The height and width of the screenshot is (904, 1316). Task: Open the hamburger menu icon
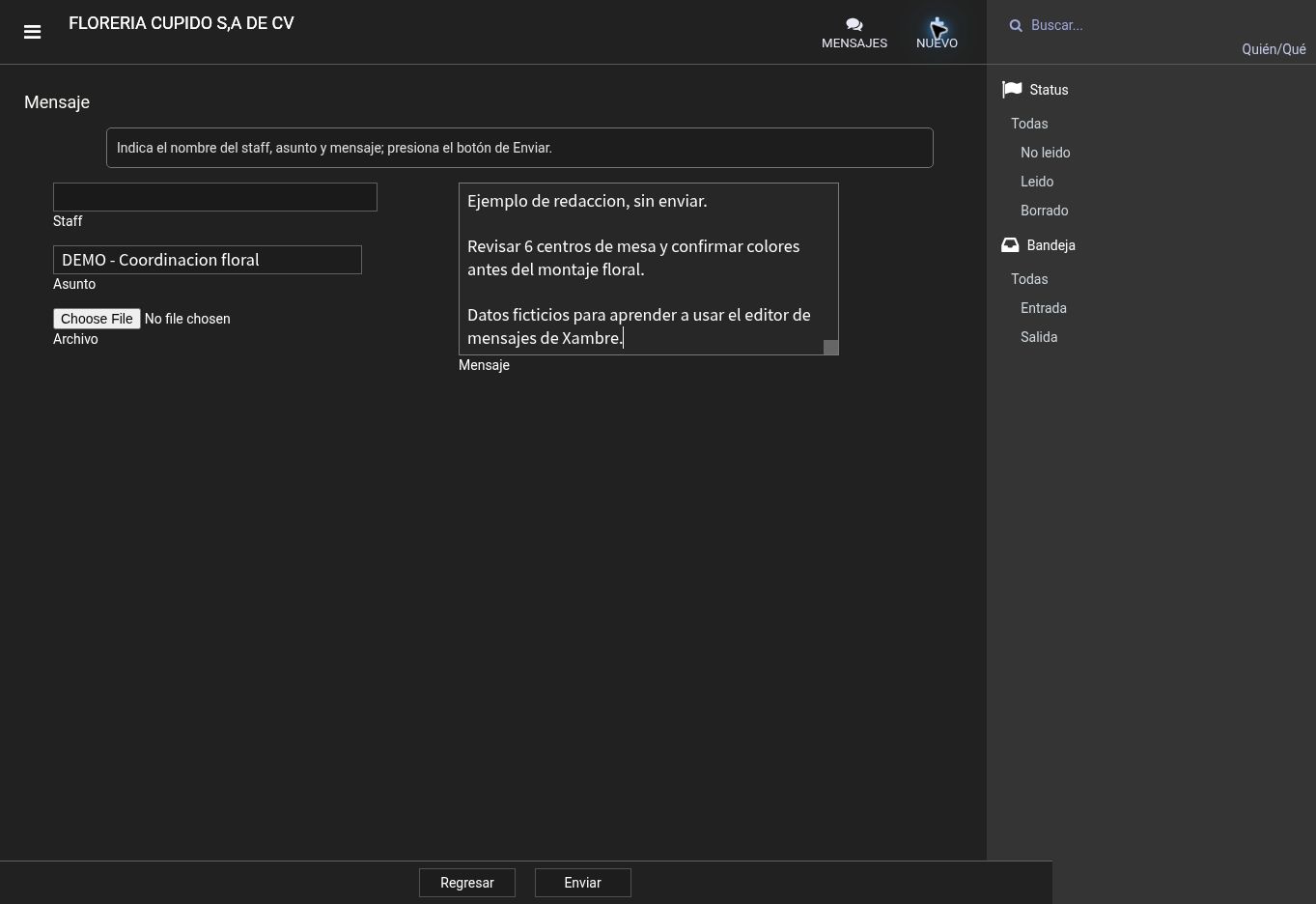[32, 32]
